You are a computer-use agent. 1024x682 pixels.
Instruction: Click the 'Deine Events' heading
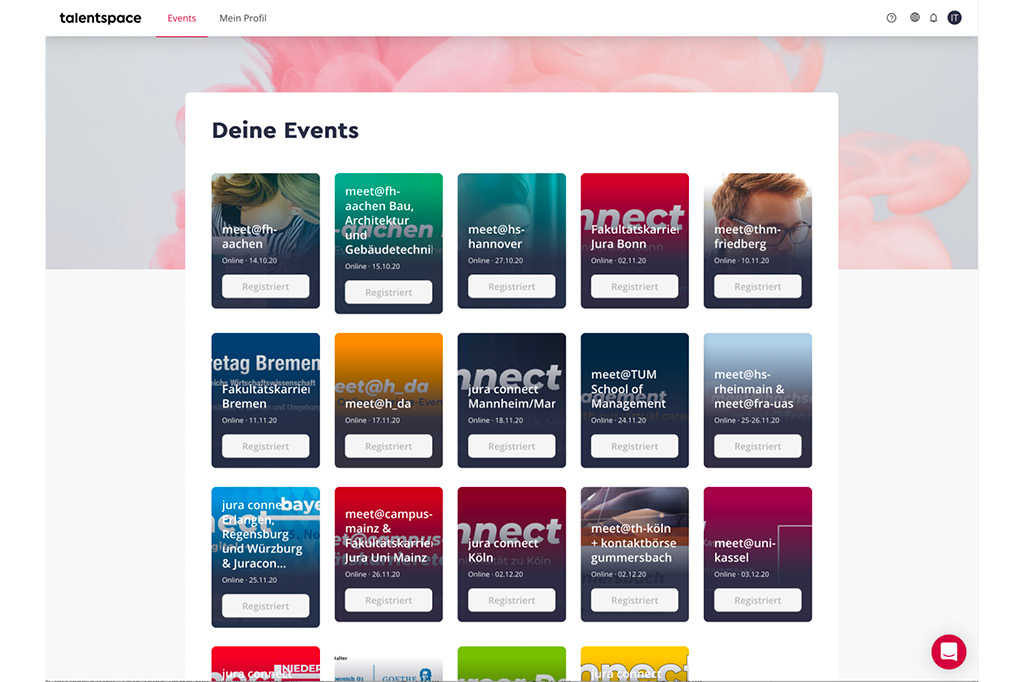285,130
